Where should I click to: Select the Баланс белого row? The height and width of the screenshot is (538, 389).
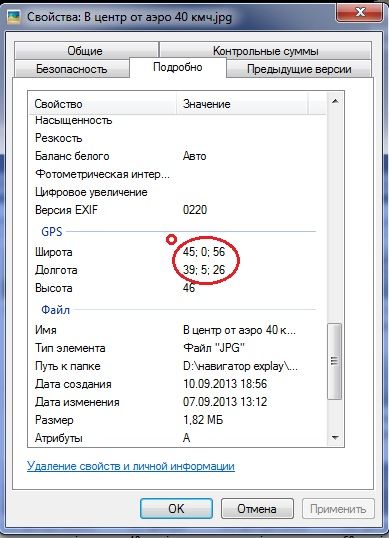coord(178,156)
